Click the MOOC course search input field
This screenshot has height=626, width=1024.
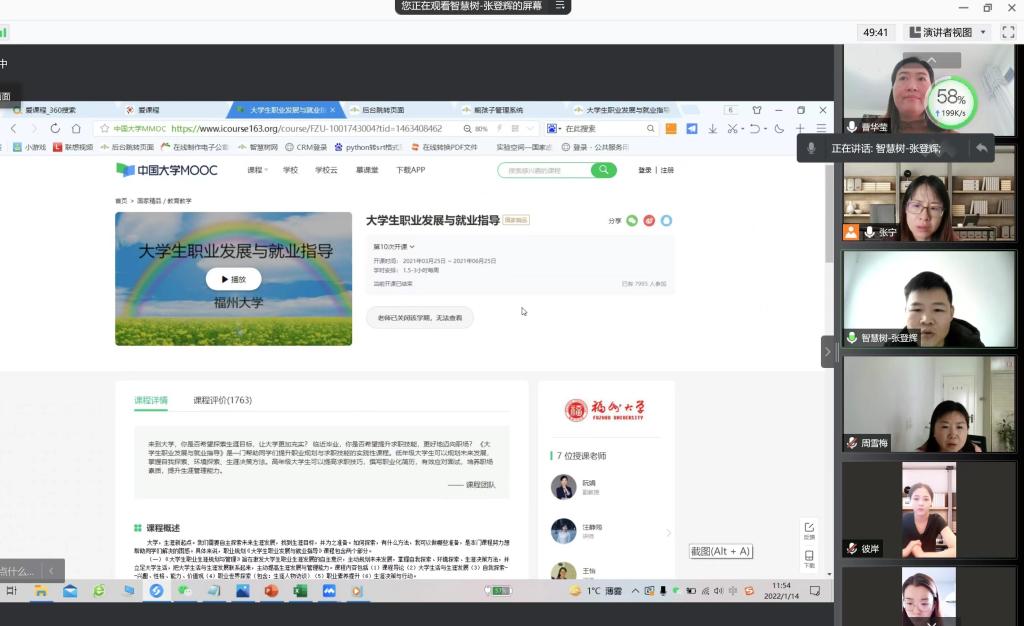pyautogui.click(x=545, y=170)
